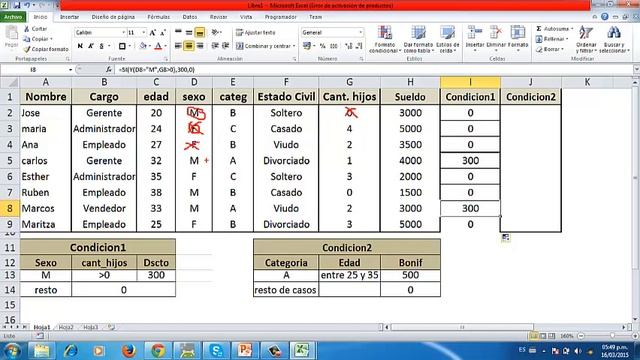Toggle middle vertical alignment
The height and width of the screenshot is (360, 640).
[189, 32]
